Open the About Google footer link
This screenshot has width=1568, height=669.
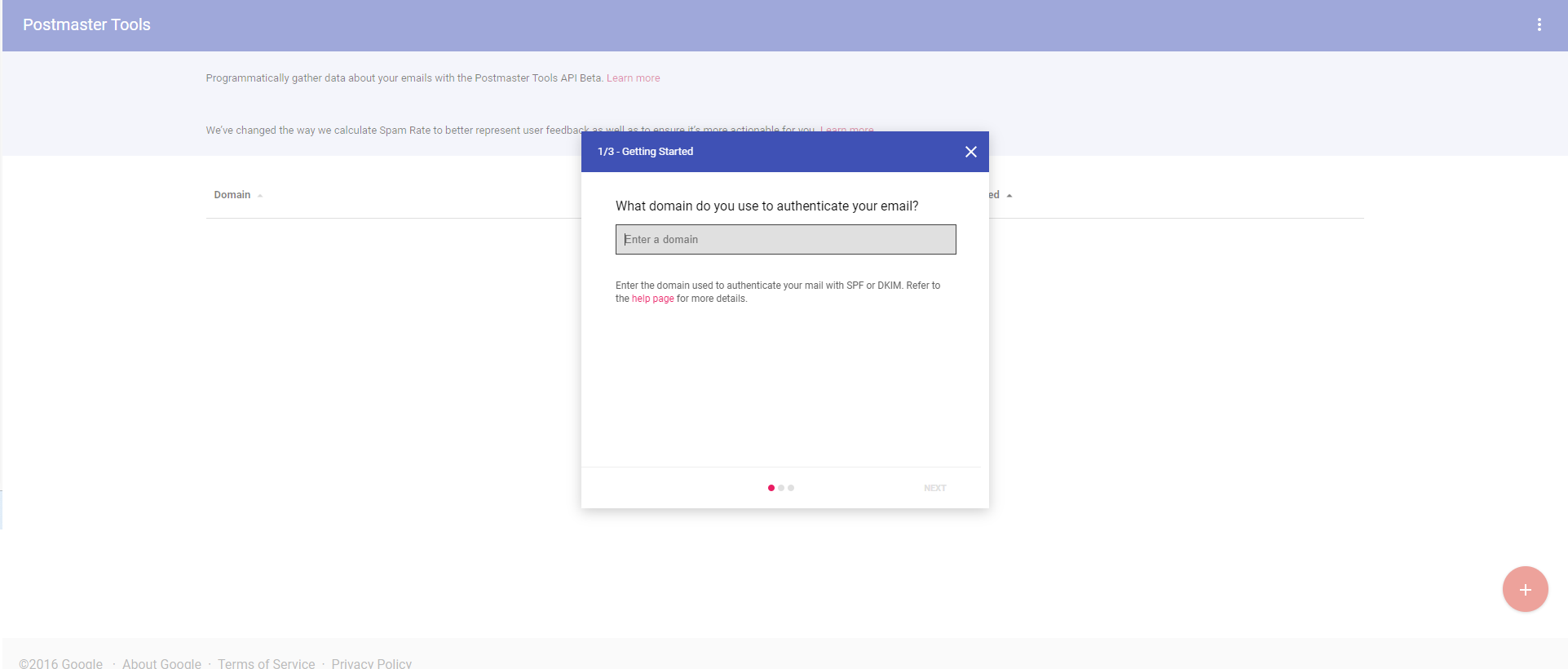click(161, 663)
